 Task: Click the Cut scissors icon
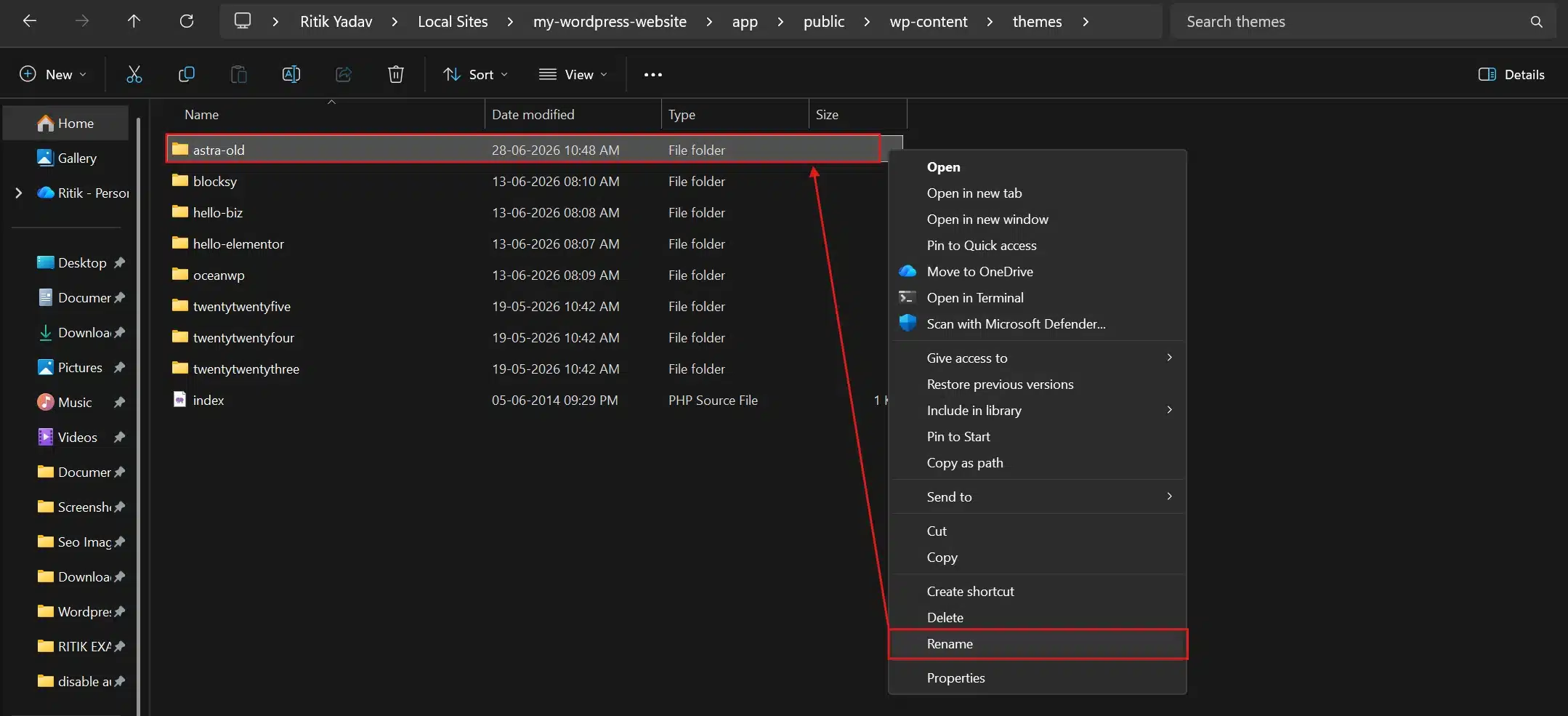[x=134, y=74]
